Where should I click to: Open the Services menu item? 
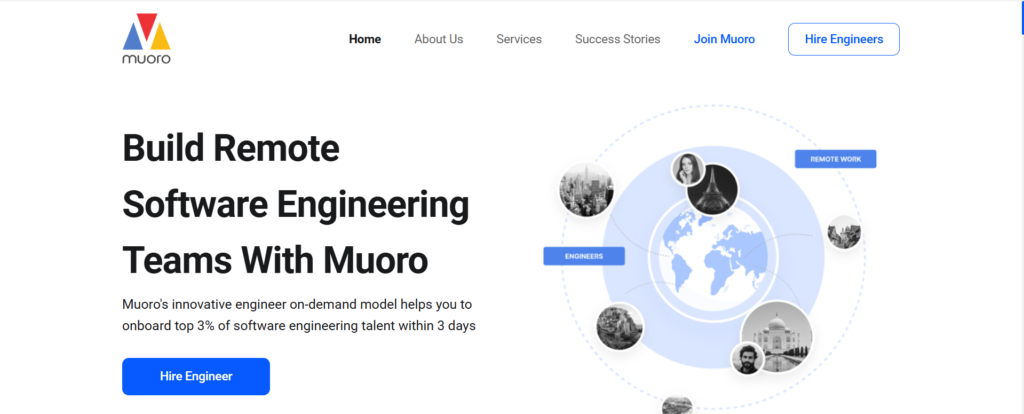[519, 39]
